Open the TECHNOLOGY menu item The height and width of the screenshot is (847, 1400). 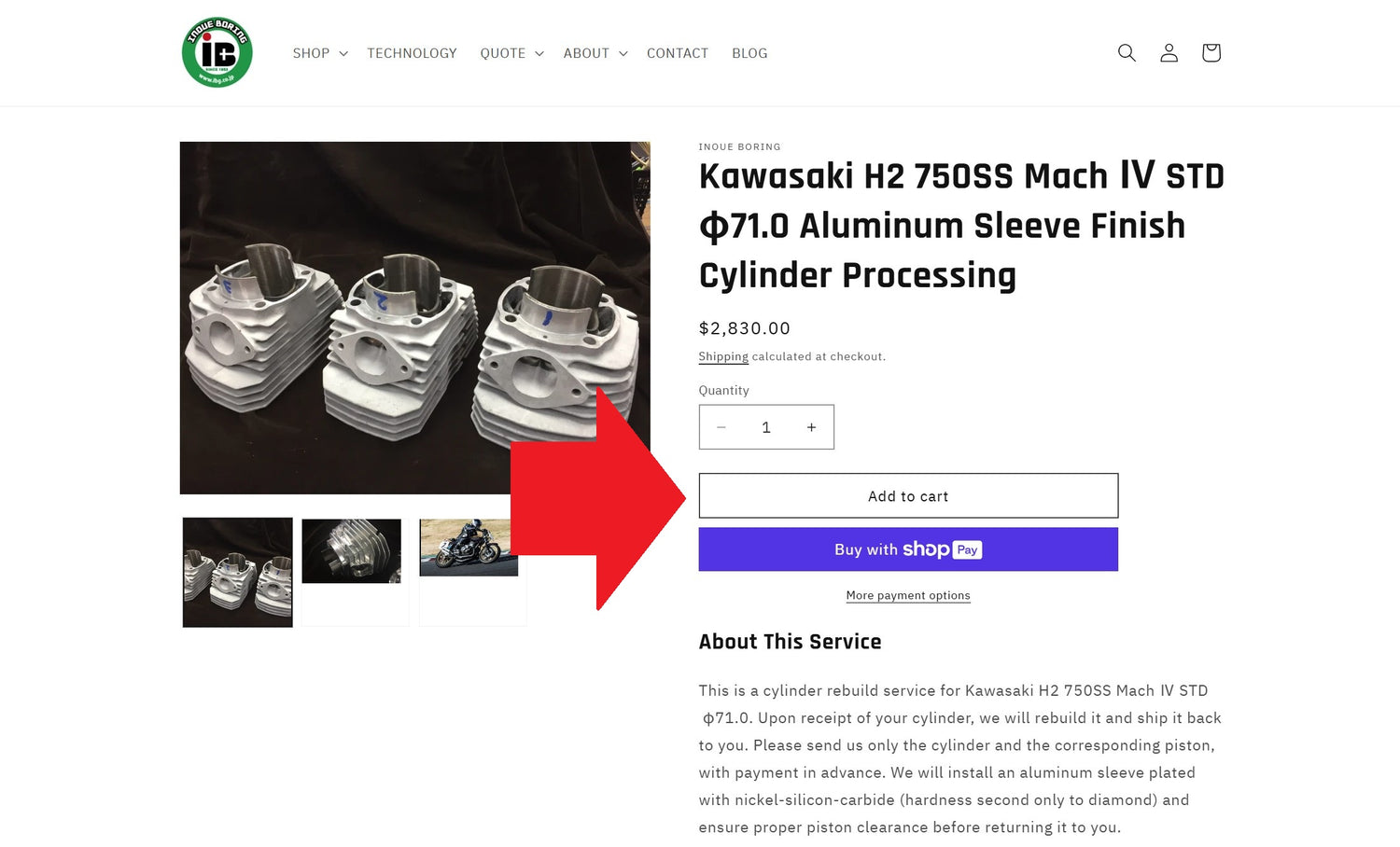click(x=412, y=53)
